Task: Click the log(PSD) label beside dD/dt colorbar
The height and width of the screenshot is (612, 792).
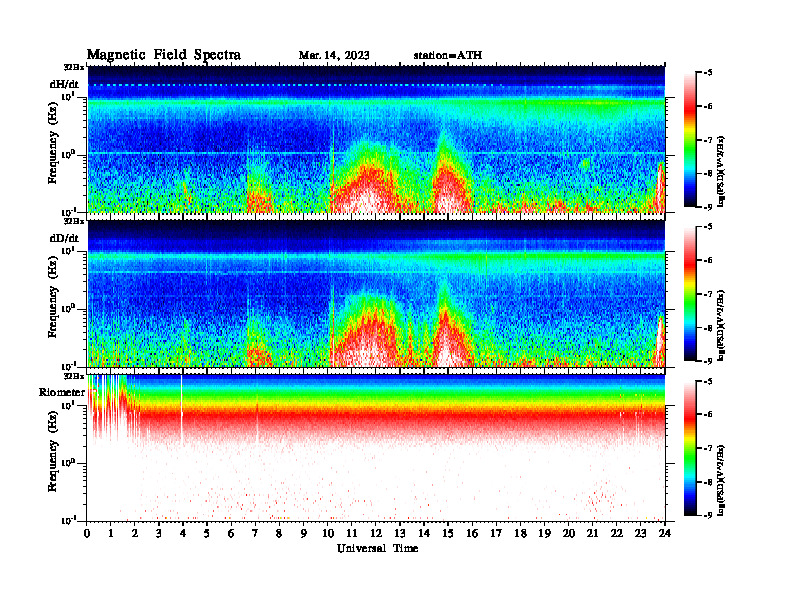Action: (720, 325)
